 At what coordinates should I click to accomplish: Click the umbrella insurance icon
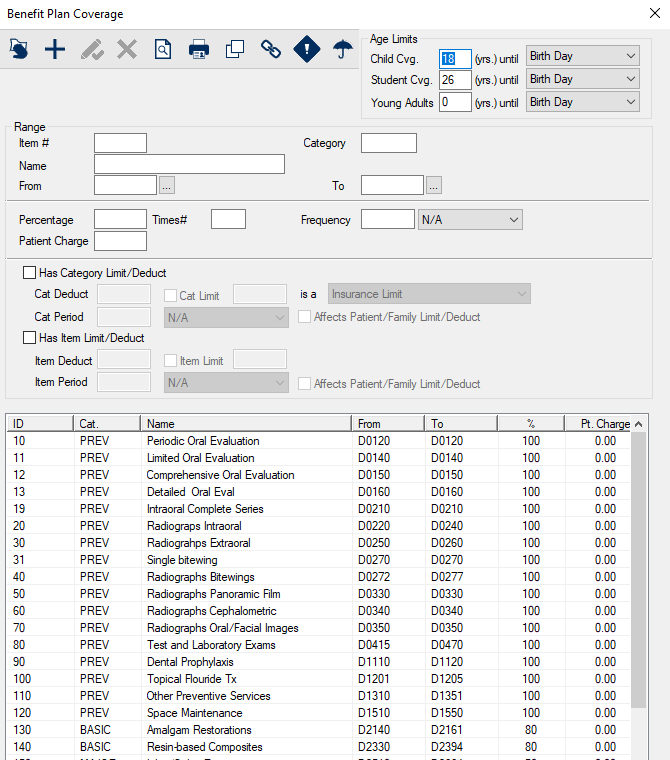[343, 49]
